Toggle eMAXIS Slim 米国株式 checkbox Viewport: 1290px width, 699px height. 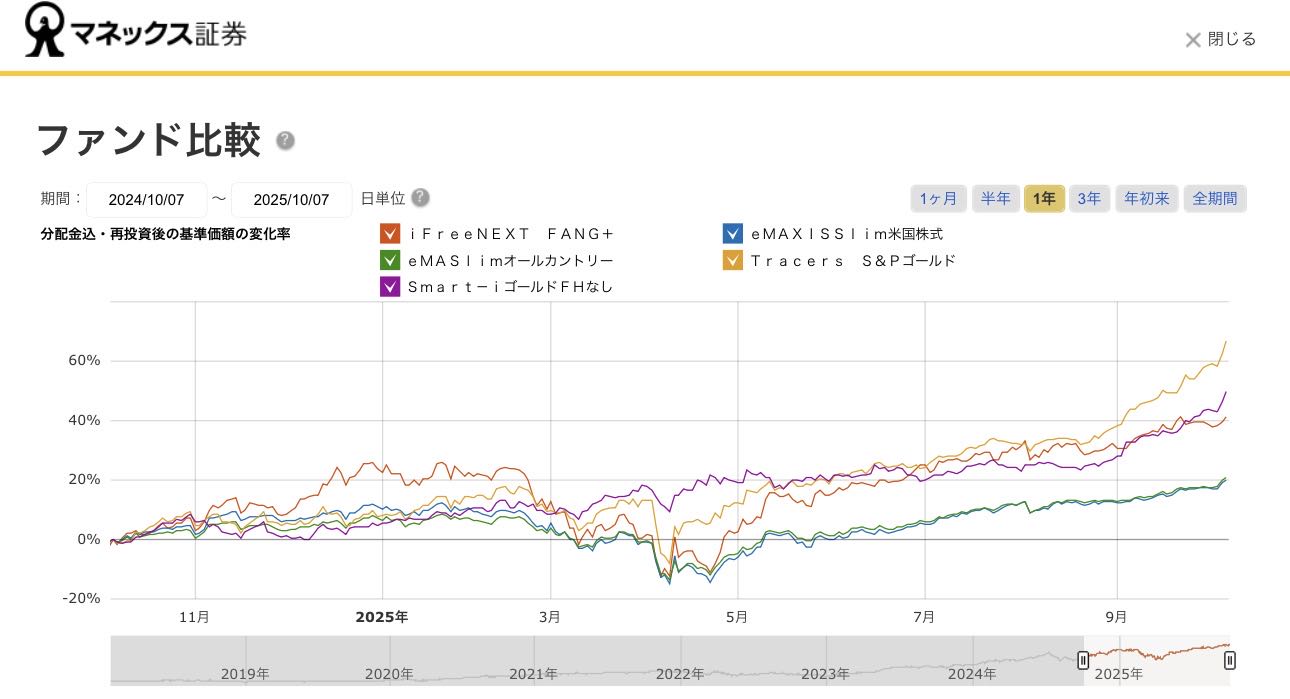coord(732,234)
